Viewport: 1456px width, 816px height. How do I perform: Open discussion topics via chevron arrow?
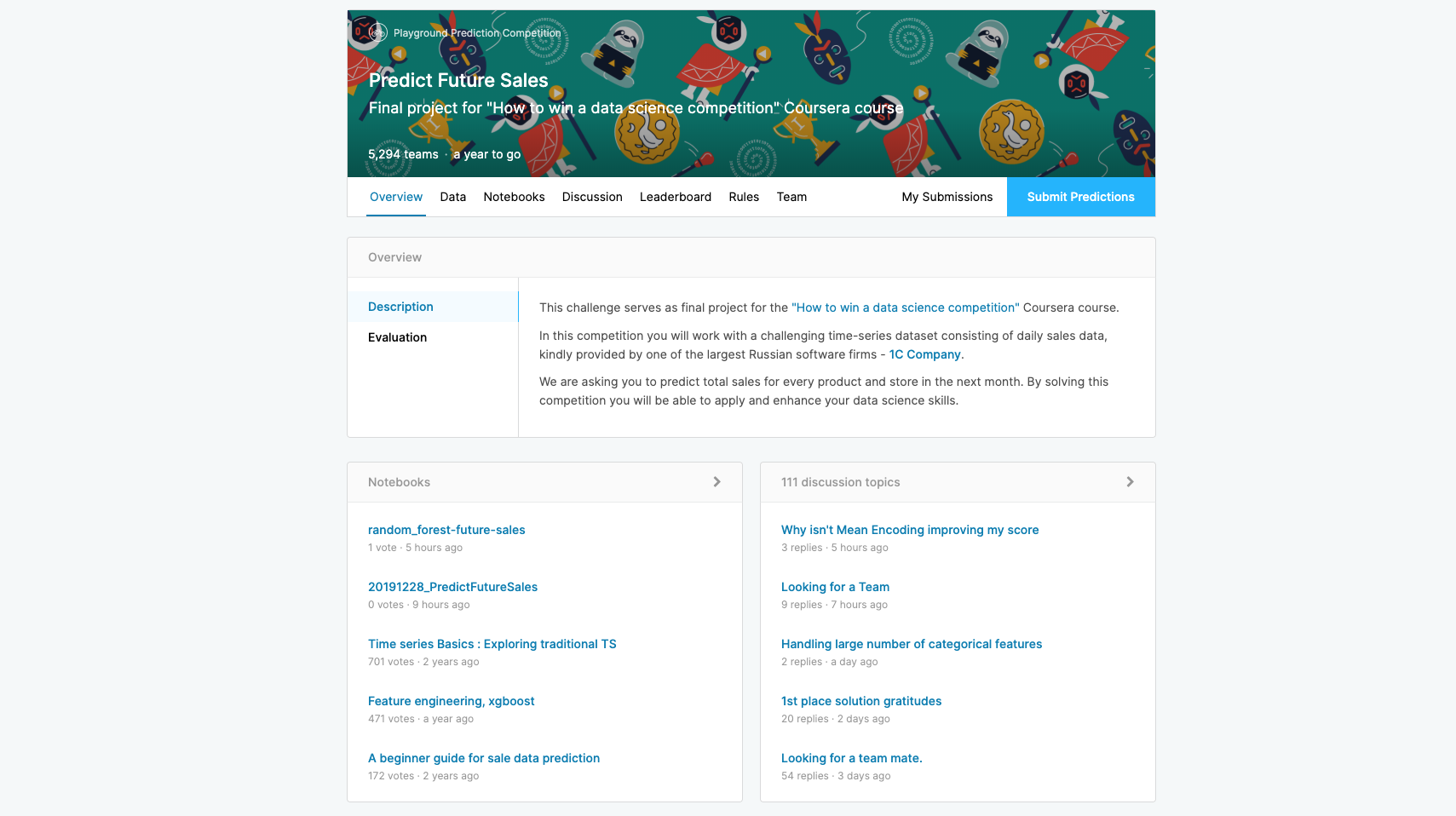(x=1130, y=482)
